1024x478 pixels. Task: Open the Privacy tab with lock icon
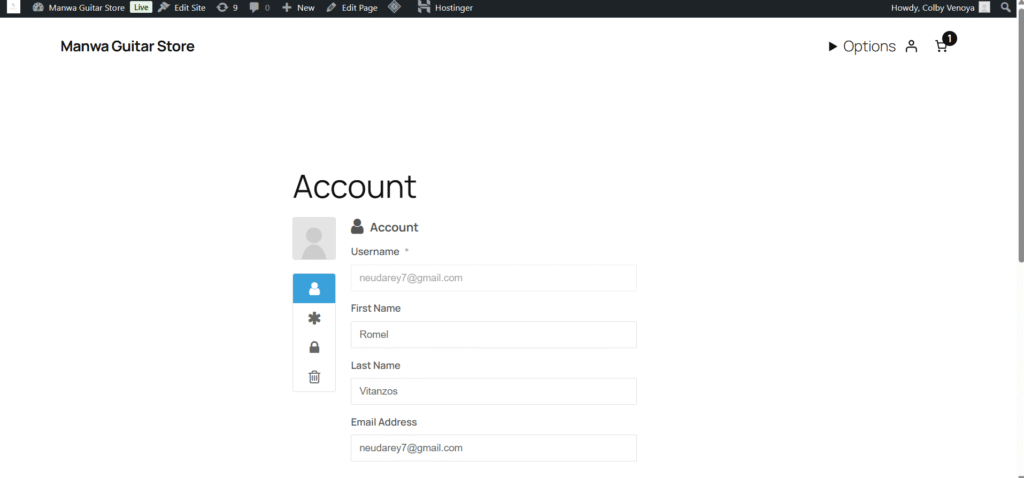point(314,347)
